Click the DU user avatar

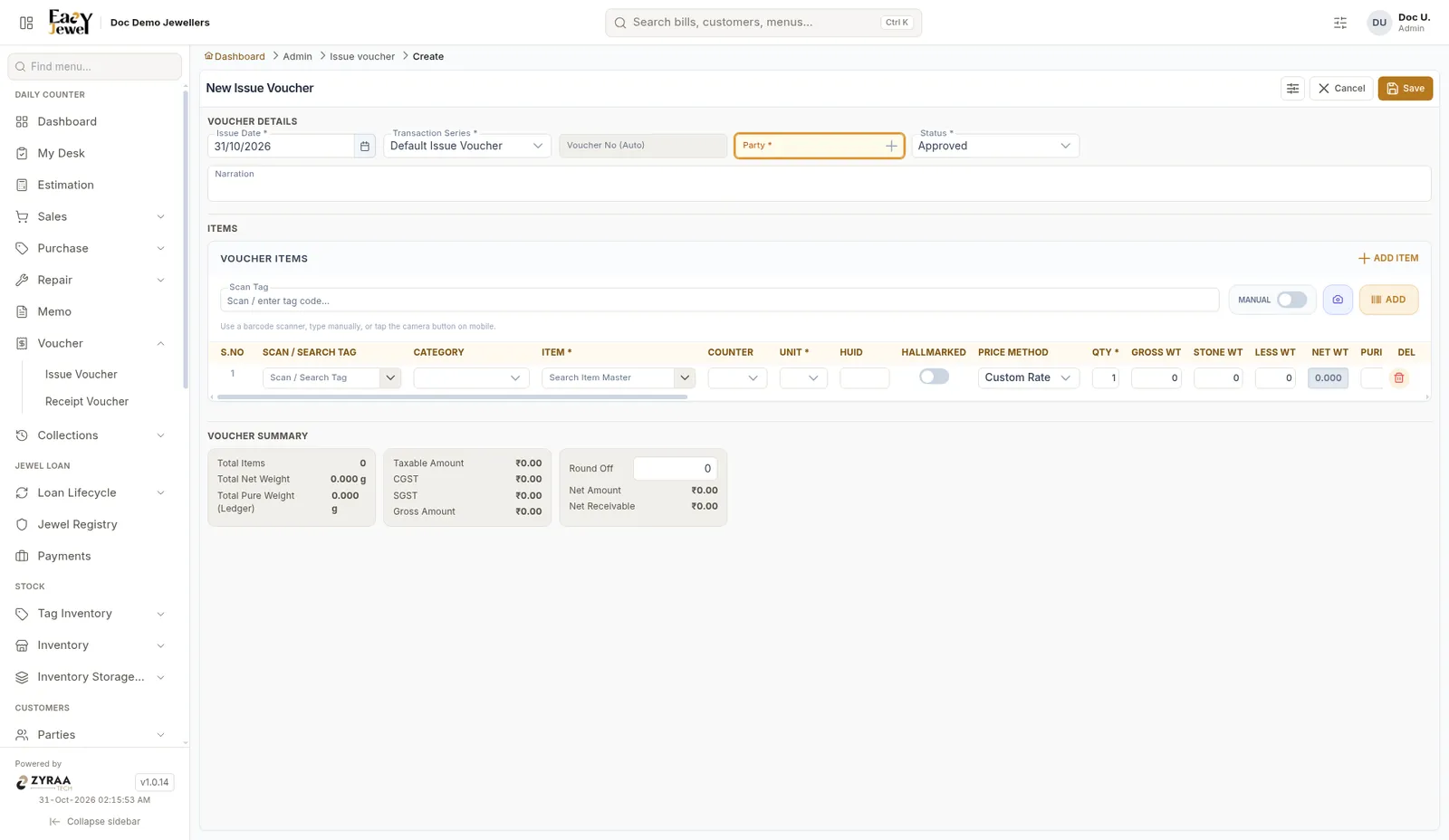(x=1378, y=23)
